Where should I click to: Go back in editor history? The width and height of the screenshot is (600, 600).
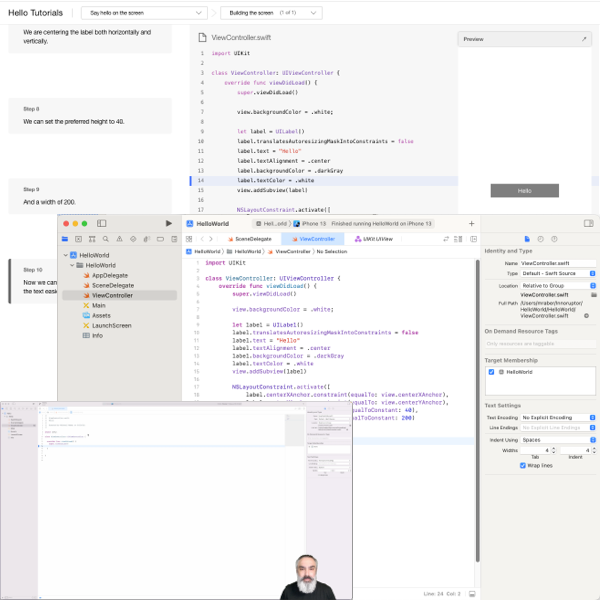click(x=202, y=239)
